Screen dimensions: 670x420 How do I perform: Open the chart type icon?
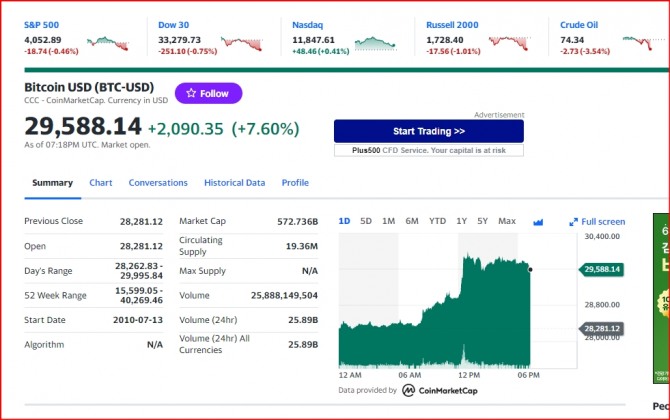(538, 221)
